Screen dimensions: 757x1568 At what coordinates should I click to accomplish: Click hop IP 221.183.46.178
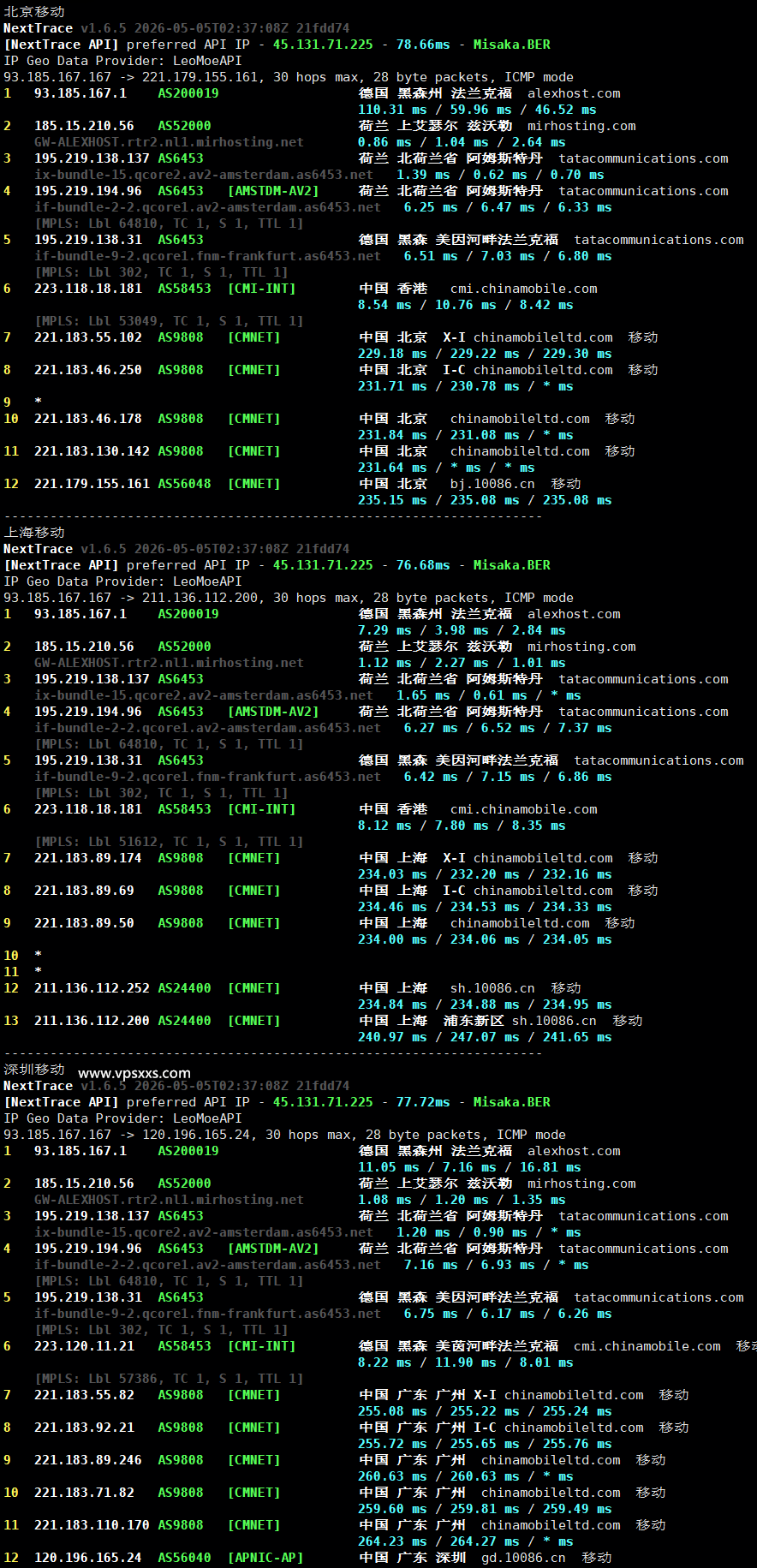pos(88,419)
